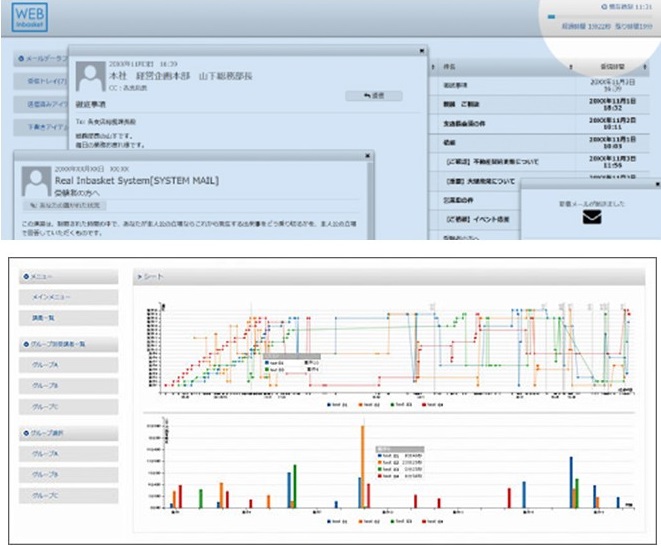
Task: Toggle orange test 02 legend in line chart
Action: point(369,405)
